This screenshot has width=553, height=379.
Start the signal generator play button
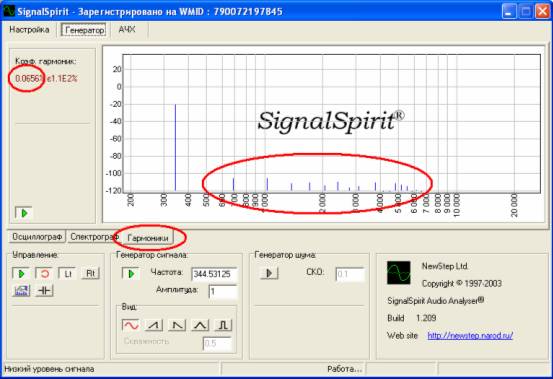coord(131,274)
